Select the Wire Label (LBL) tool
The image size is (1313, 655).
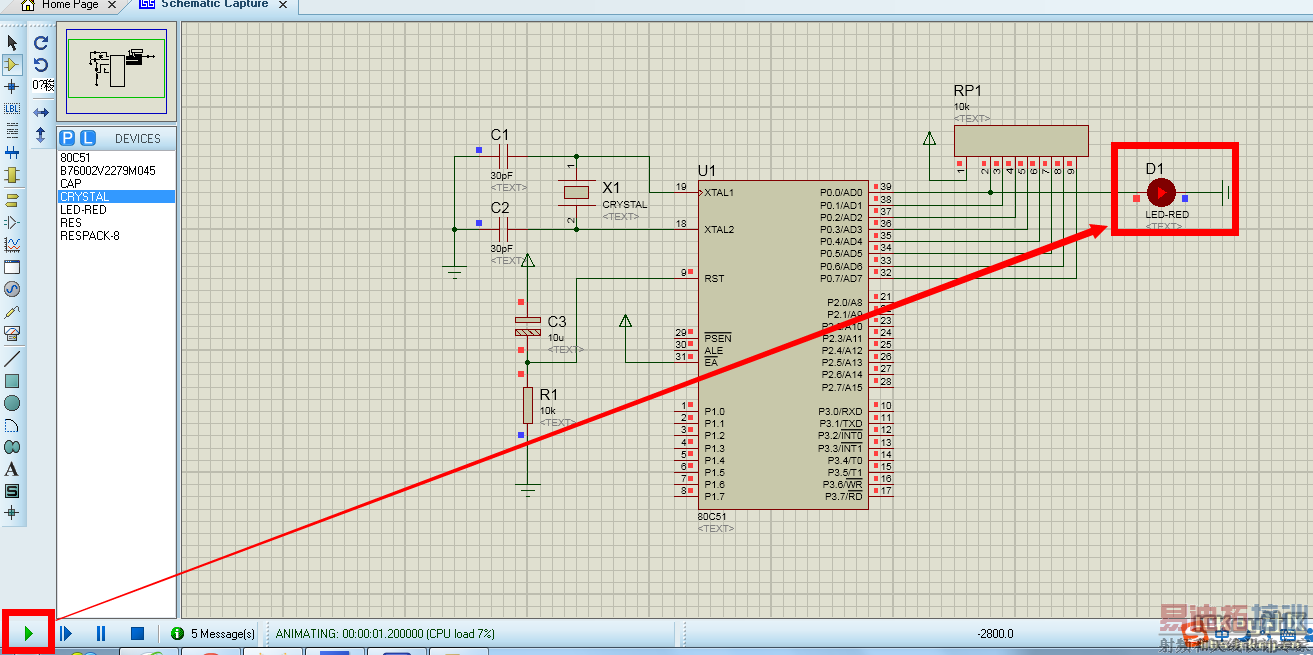click(x=12, y=109)
